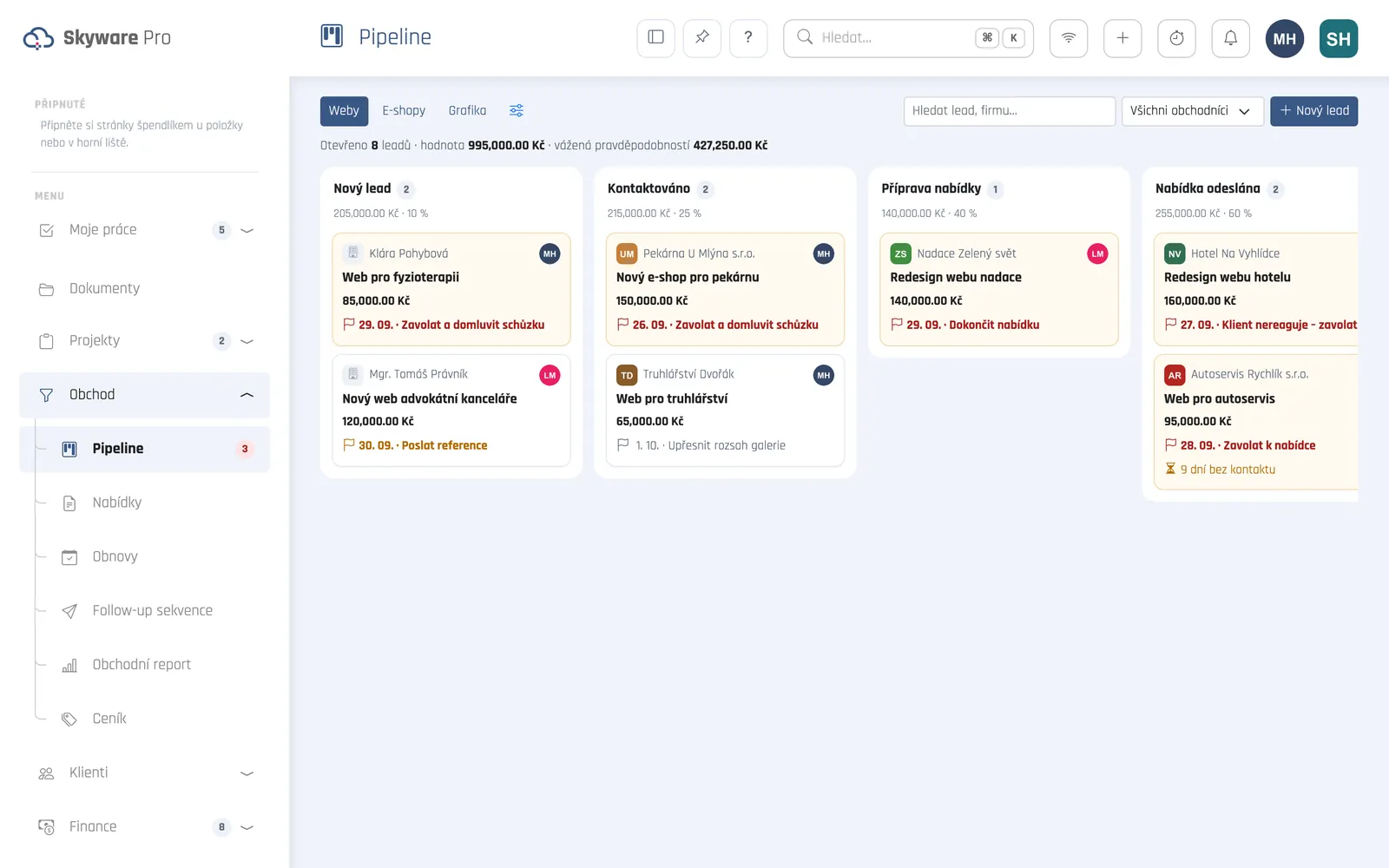Open Web pro autoservis lead card
The height and width of the screenshot is (868, 1389).
[1256, 422]
